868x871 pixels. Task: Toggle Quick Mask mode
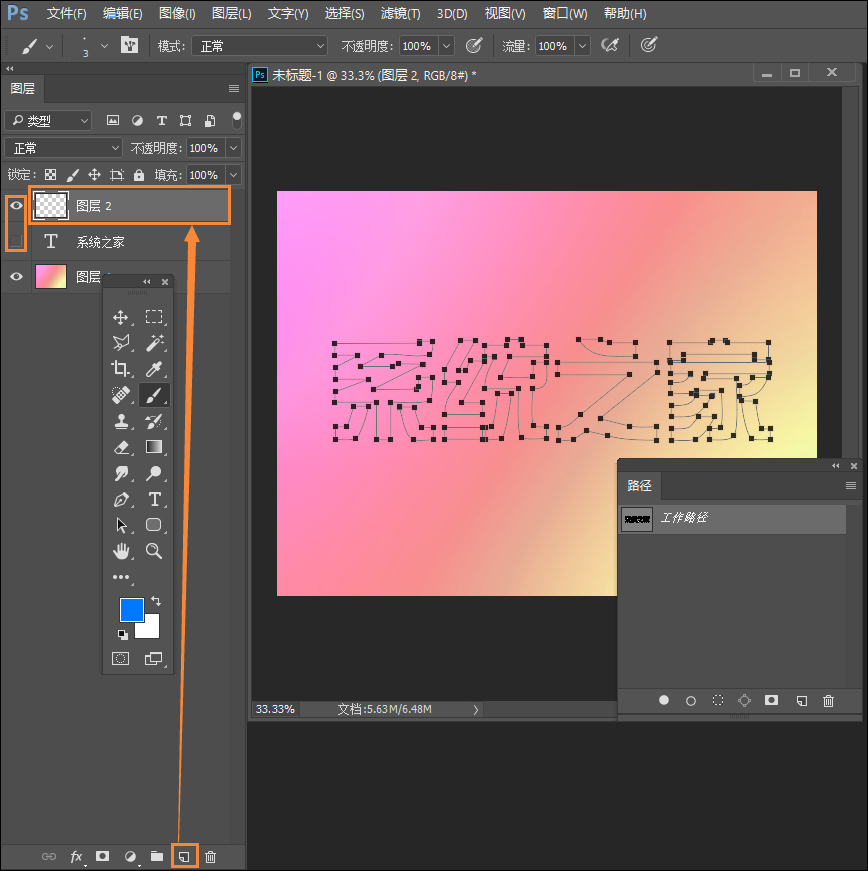[121, 659]
